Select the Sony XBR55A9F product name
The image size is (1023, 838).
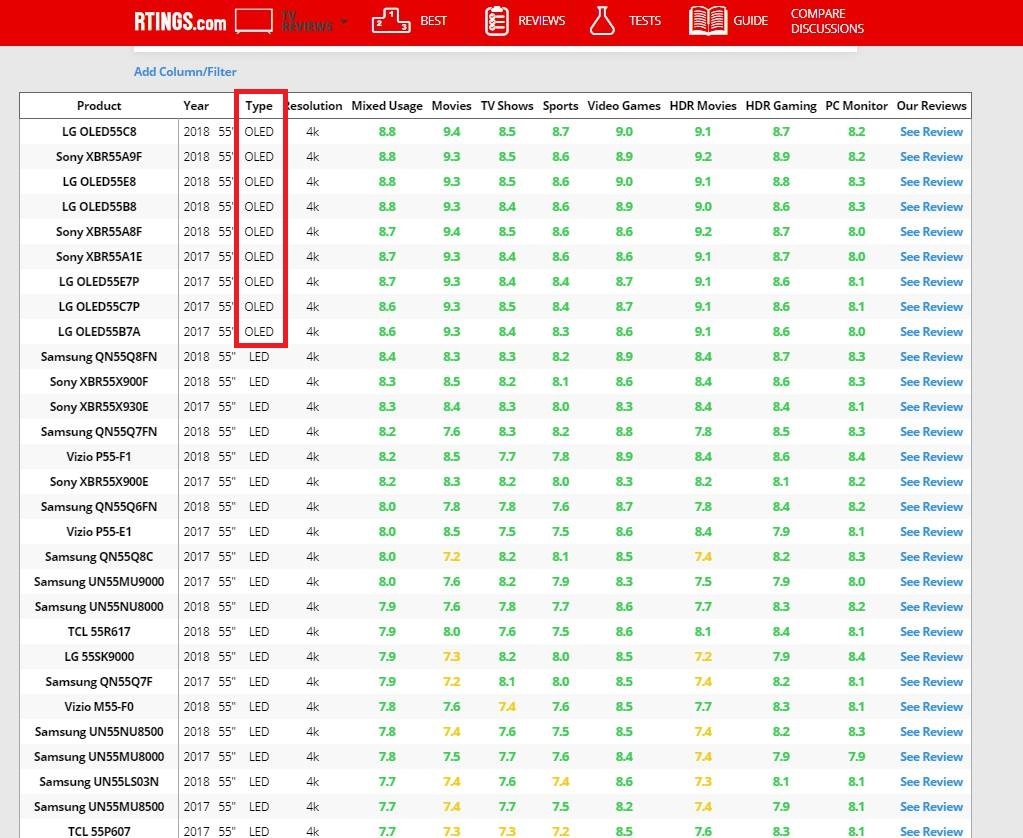click(99, 157)
